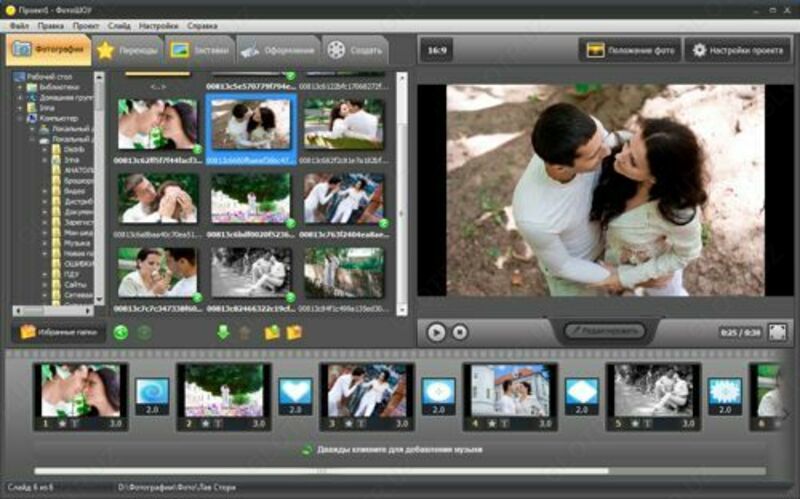The height and width of the screenshot is (499, 800).
Task: Select the heart transition after slide 2
Action: pyautogui.click(x=295, y=391)
